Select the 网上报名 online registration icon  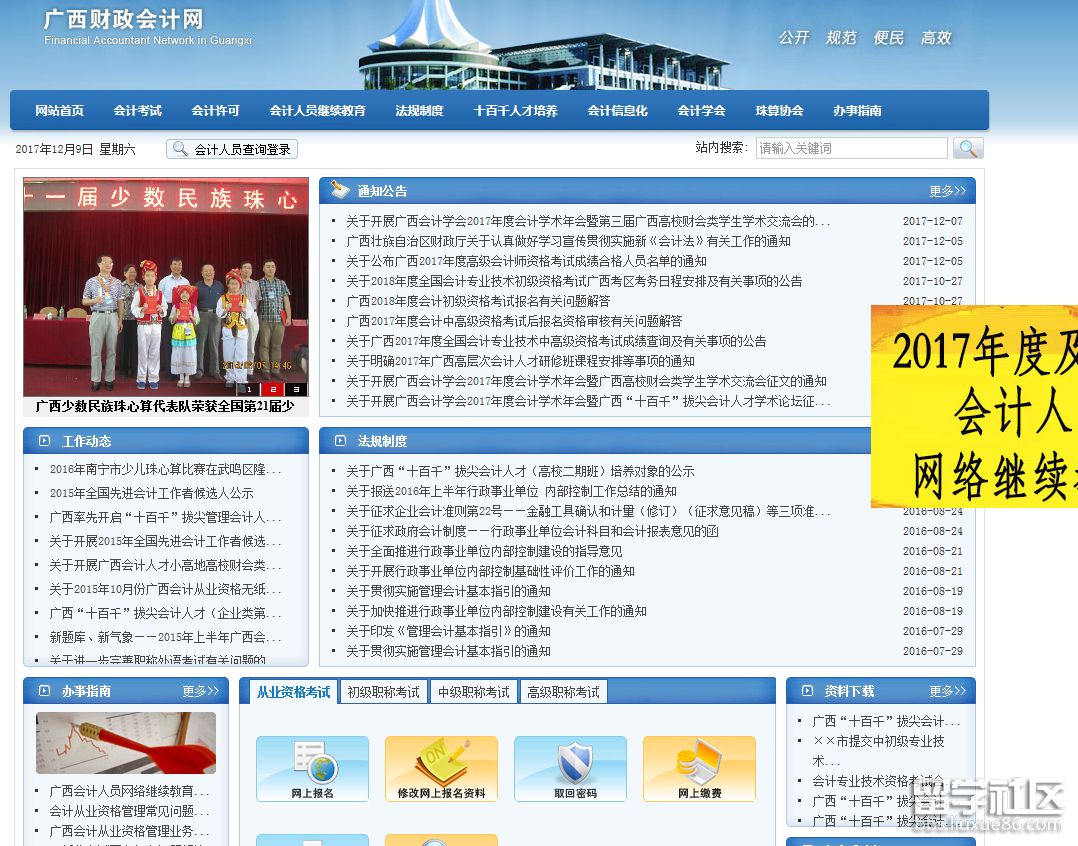pos(312,769)
